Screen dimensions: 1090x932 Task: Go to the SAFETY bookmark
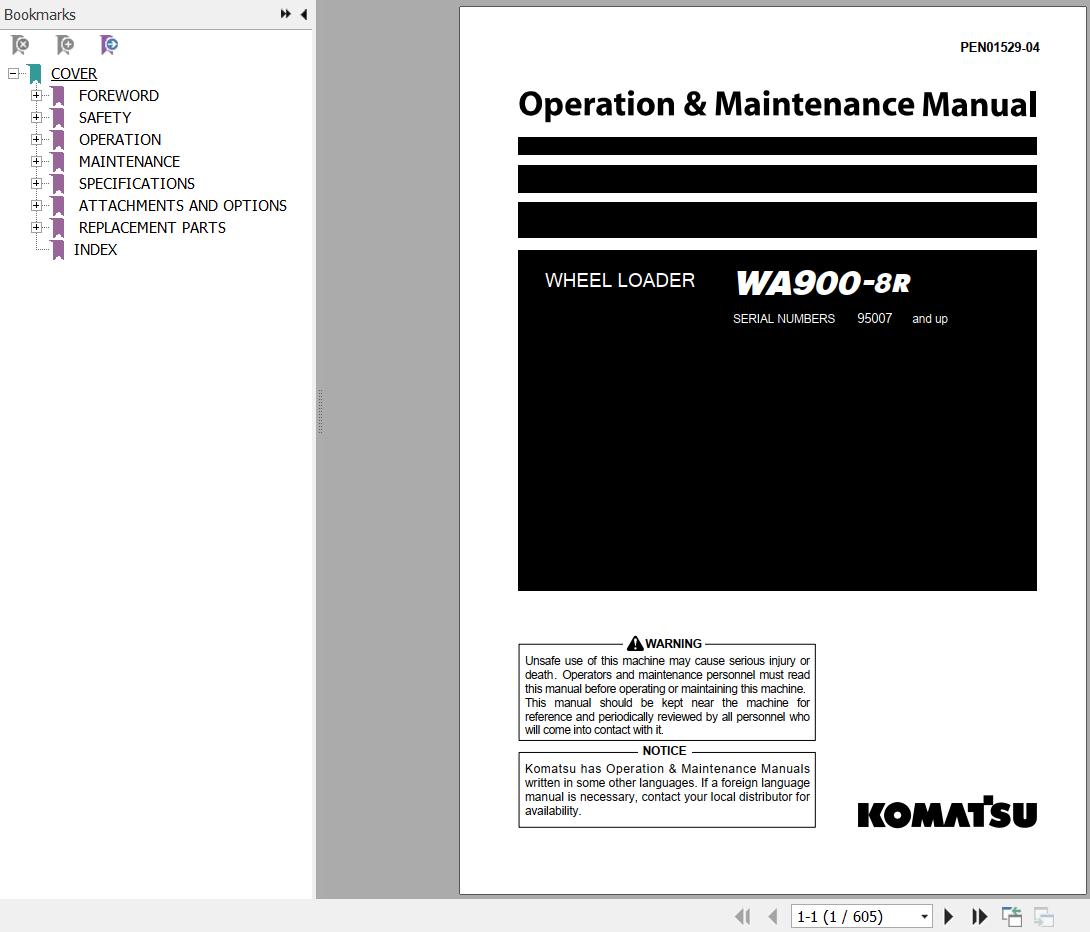[x=105, y=117]
